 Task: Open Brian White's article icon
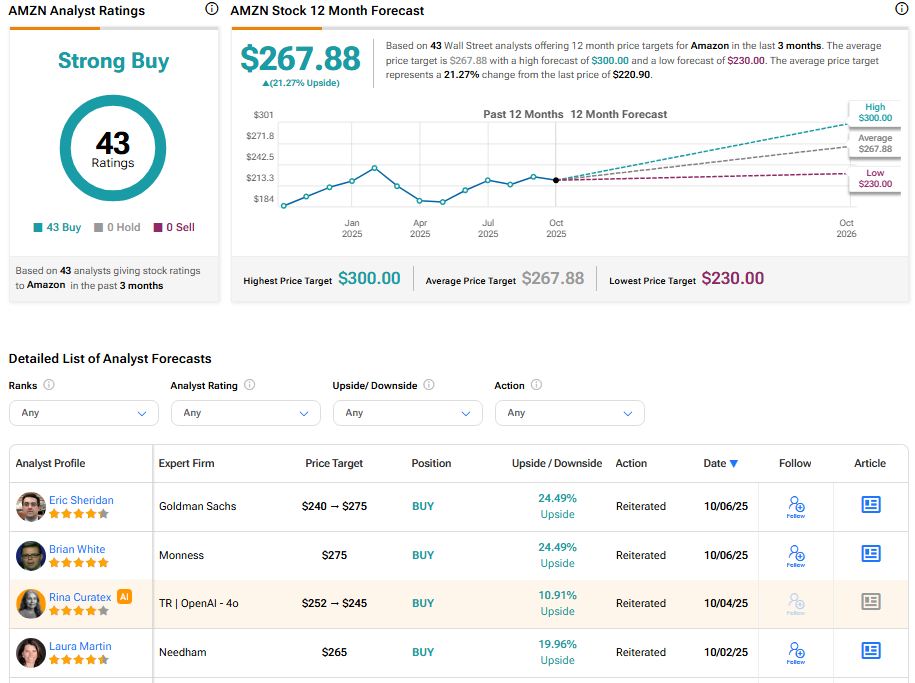tap(870, 554)
